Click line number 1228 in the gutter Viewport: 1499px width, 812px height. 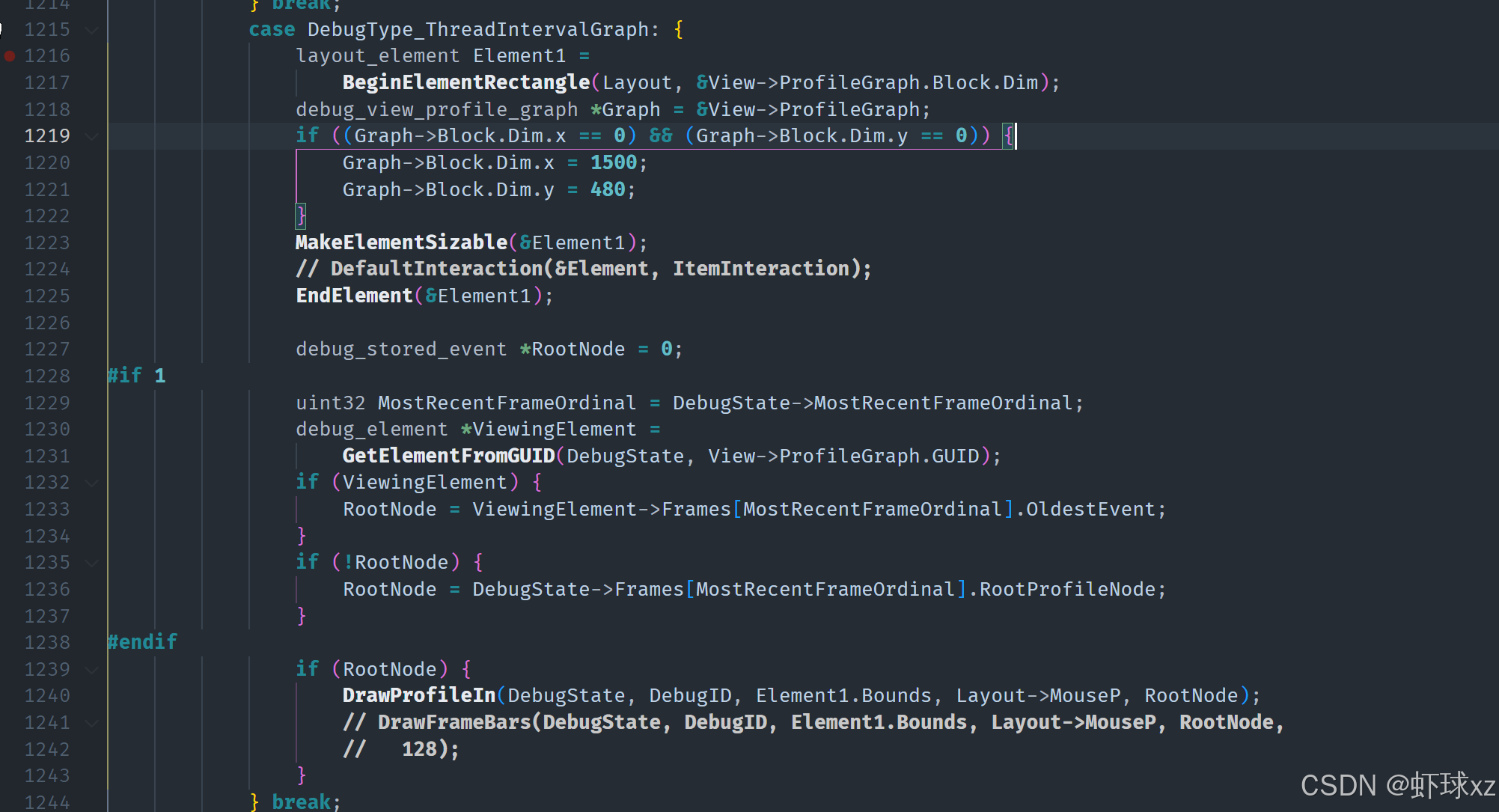47,376
